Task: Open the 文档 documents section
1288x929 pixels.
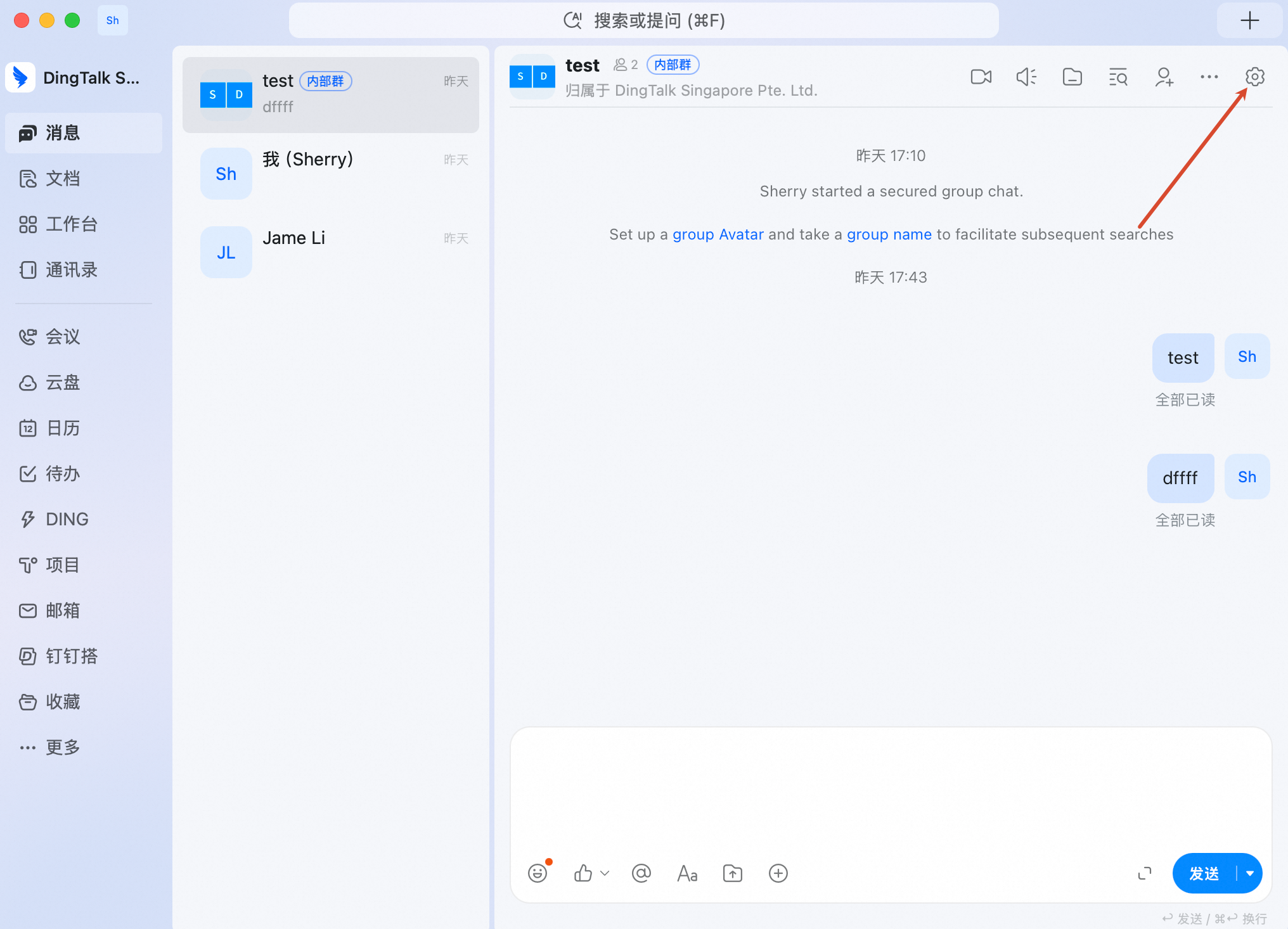Action: point(84,179)
